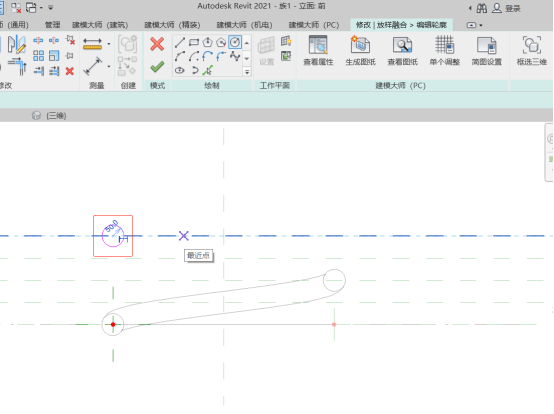Click the (三维) view tab
The width and height of the screenshot is (554, 414).
tap(57, 116)
